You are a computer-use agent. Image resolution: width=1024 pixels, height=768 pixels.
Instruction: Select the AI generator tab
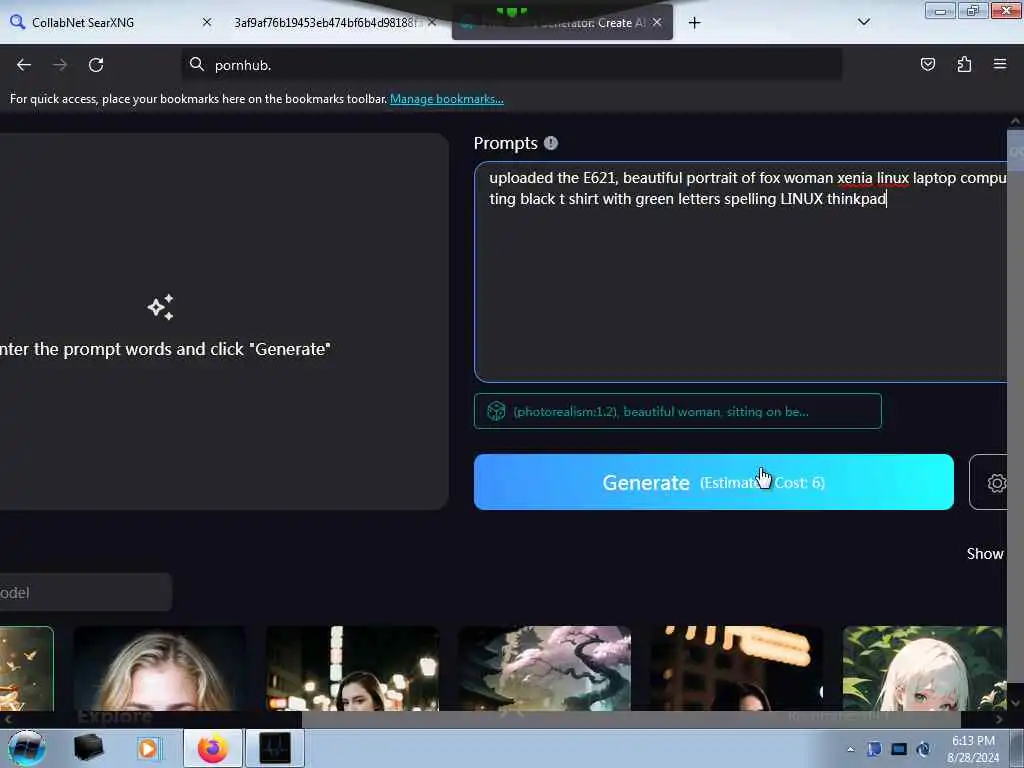point(562,22)
